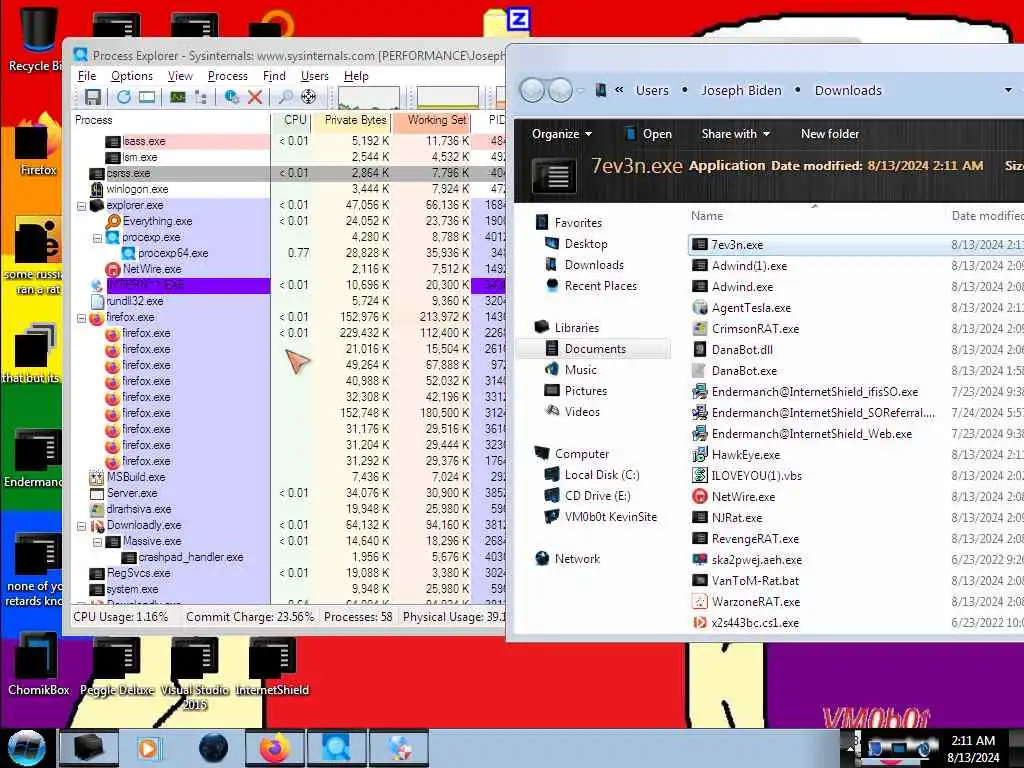The height and width of the screenshot is (768, 1024).
Task: Open the Users menu
Action: 315,76
